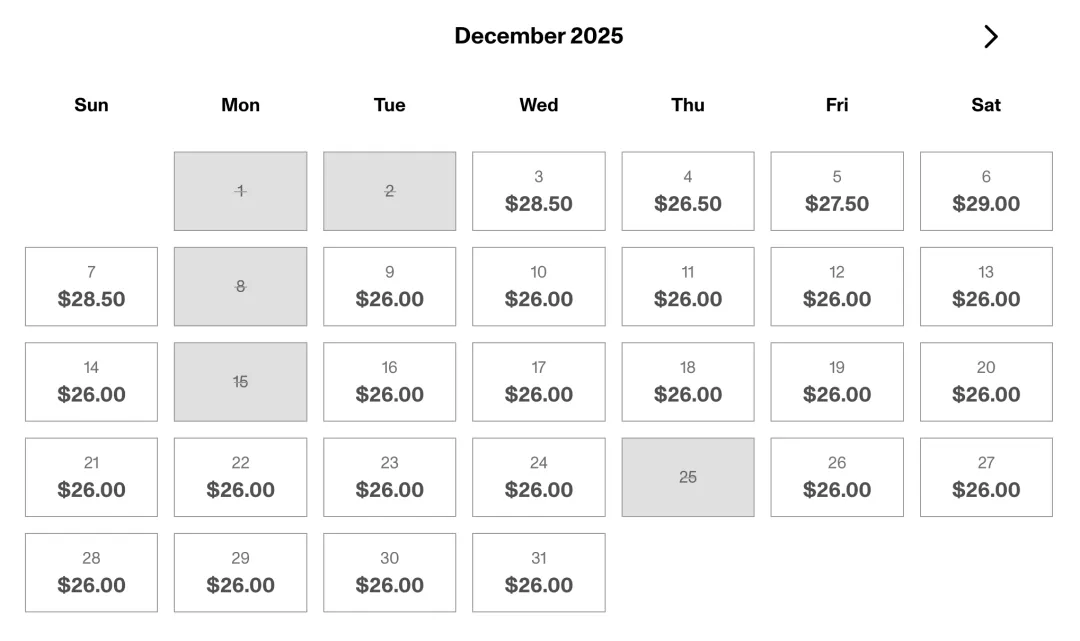Go to next month with chevron arrow
Image resolution: width=1080 pixels, height=641 pixels.
pyautogui.click(x=990, y=37)
